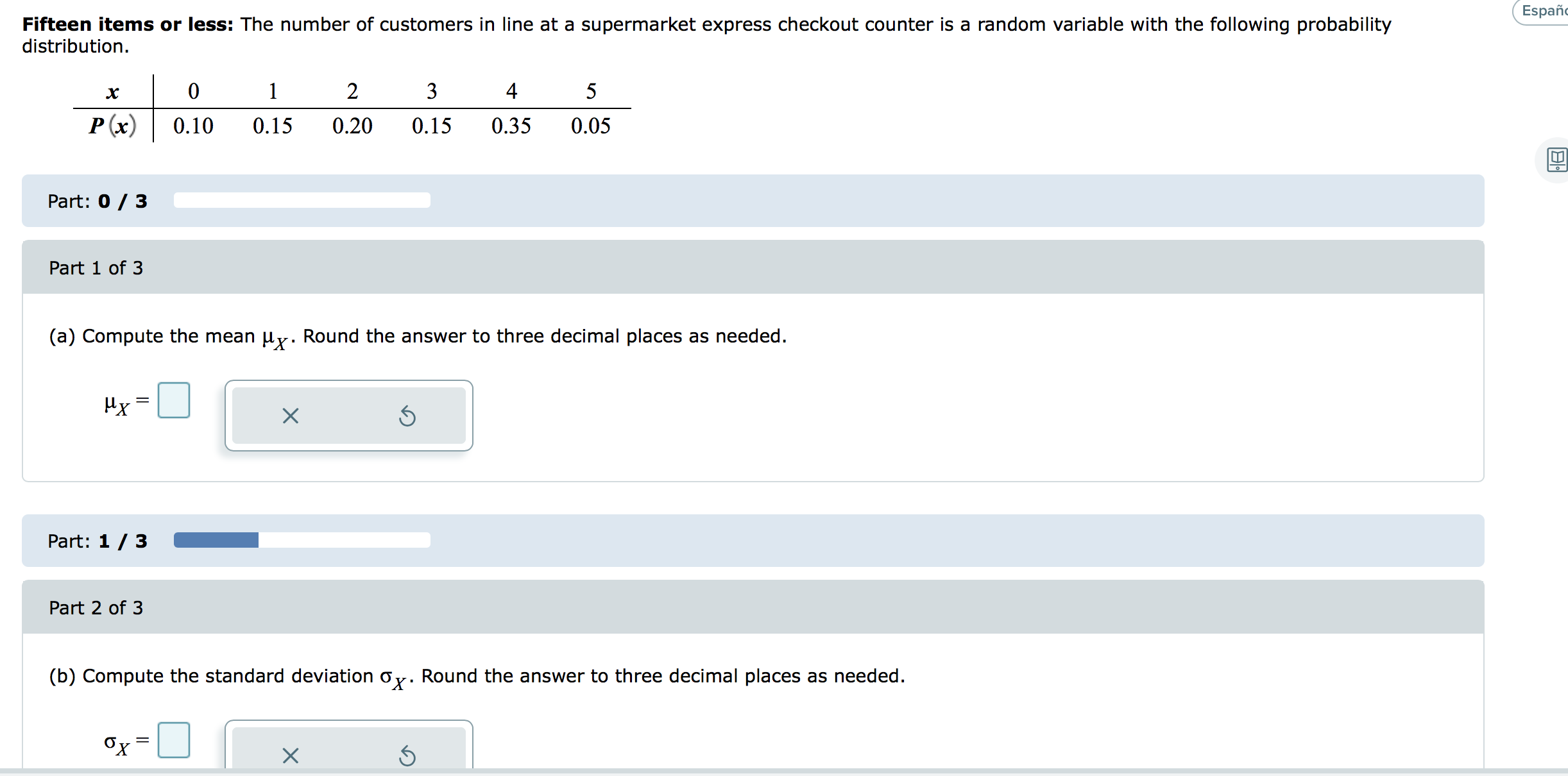Click the Part: 0 / 3 label
The width and height of the screenshot is (1568, 776).
97,200
